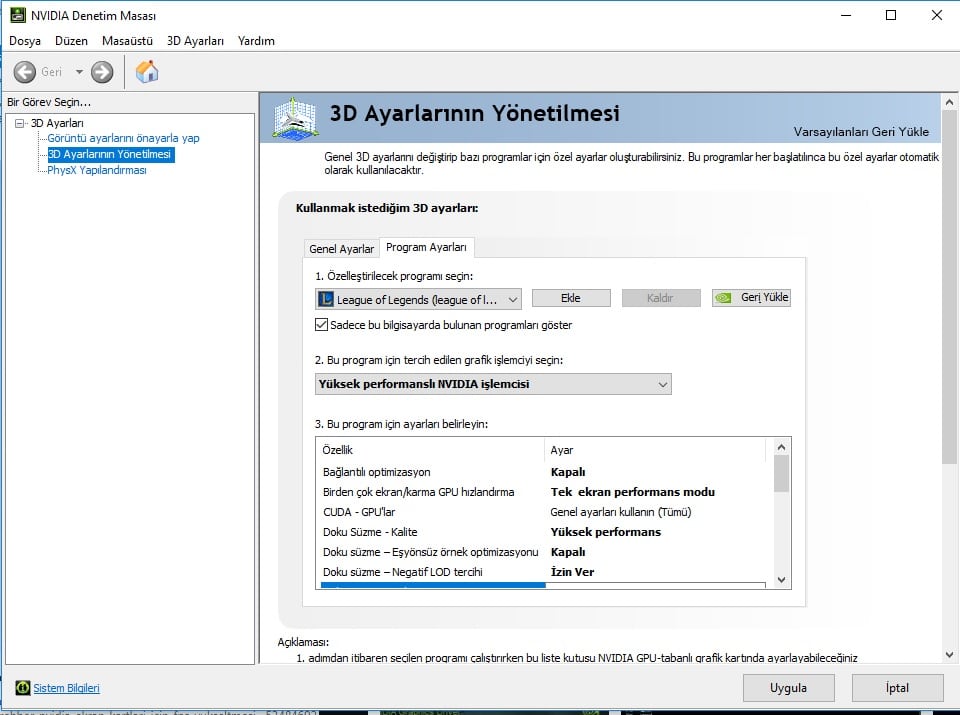Minimize the NVIDIA Denetim Masası window
The image size is (960, 715).
click(x=847, y=15)
